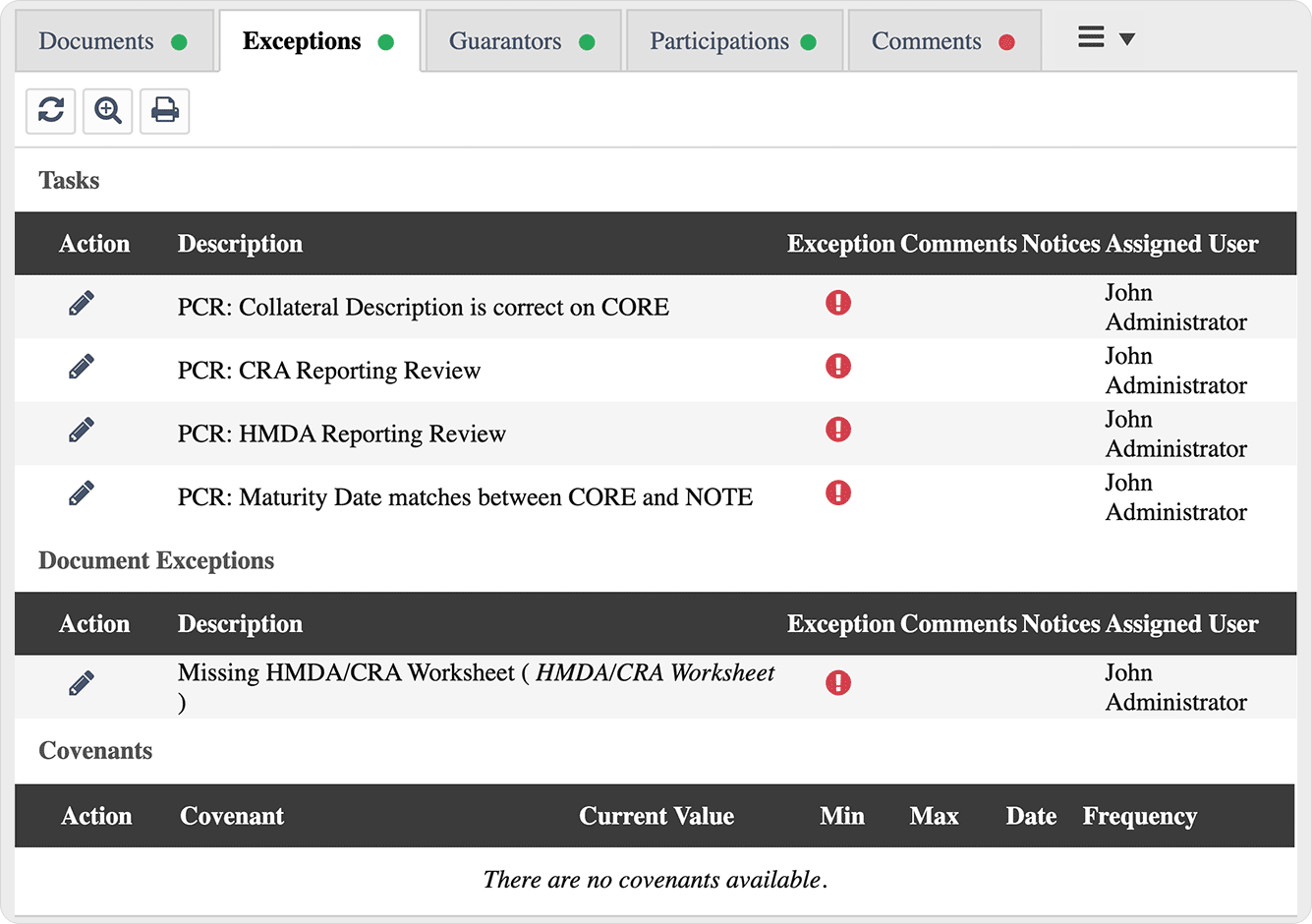Click pencil icon for HMDA Reporting Review
The height and width of the screenshot is (924, 1312).
pos(82,431)
